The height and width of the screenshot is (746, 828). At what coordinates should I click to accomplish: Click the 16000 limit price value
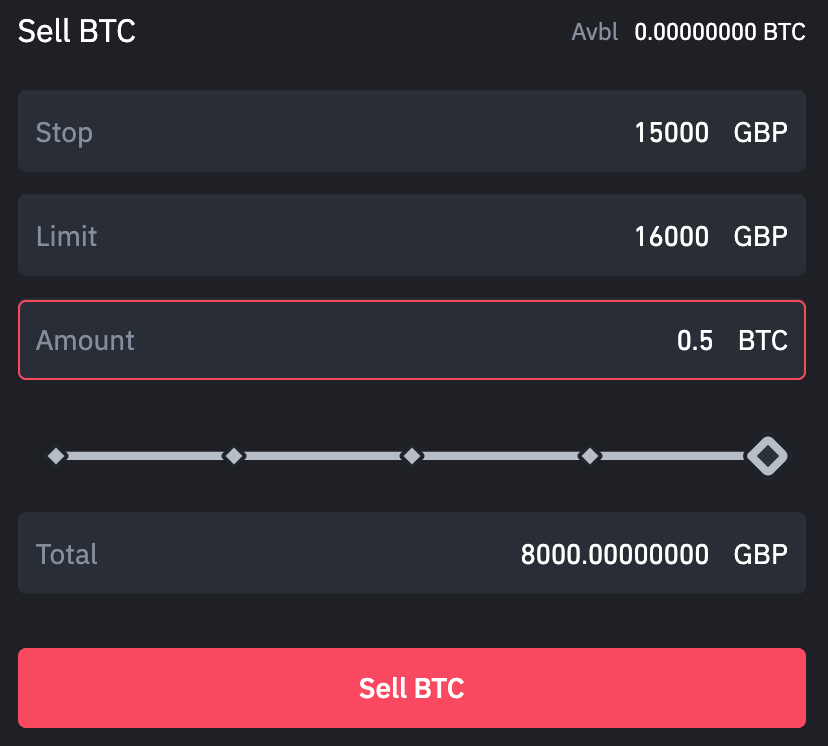(672, 236)
